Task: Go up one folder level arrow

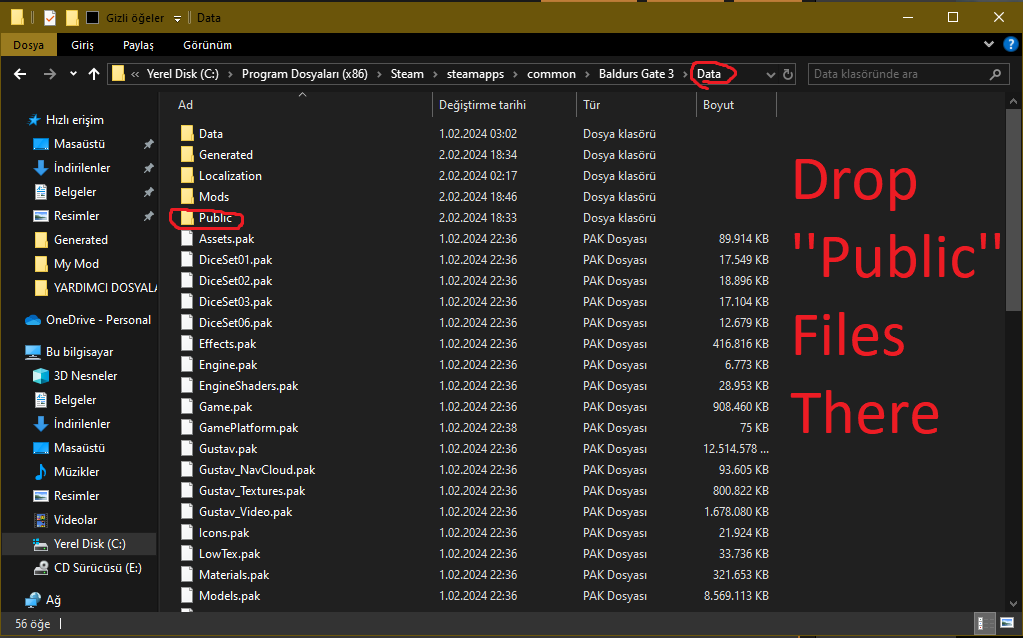Action: click(x=94, y=74)
